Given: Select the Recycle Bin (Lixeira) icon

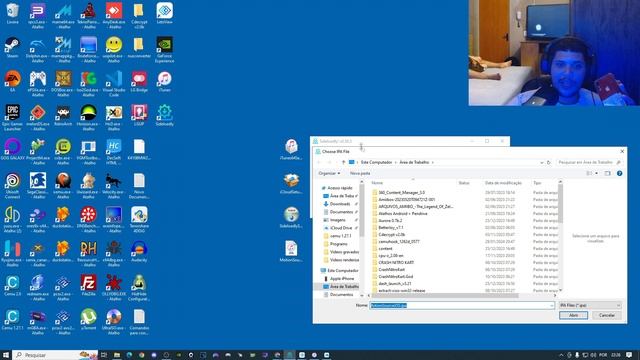Looking at the screenshot, I should (12, 13).
